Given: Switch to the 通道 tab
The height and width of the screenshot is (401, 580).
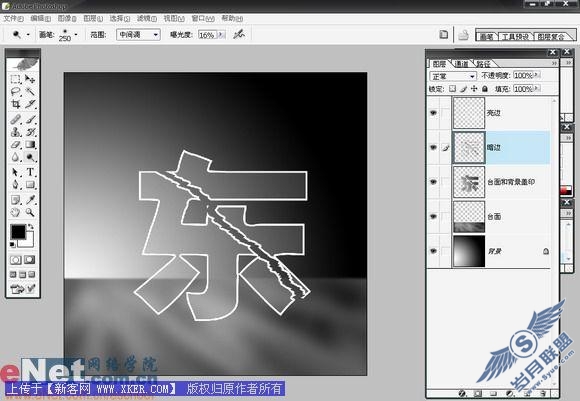Looking at the screenshot, I should 461,64.
